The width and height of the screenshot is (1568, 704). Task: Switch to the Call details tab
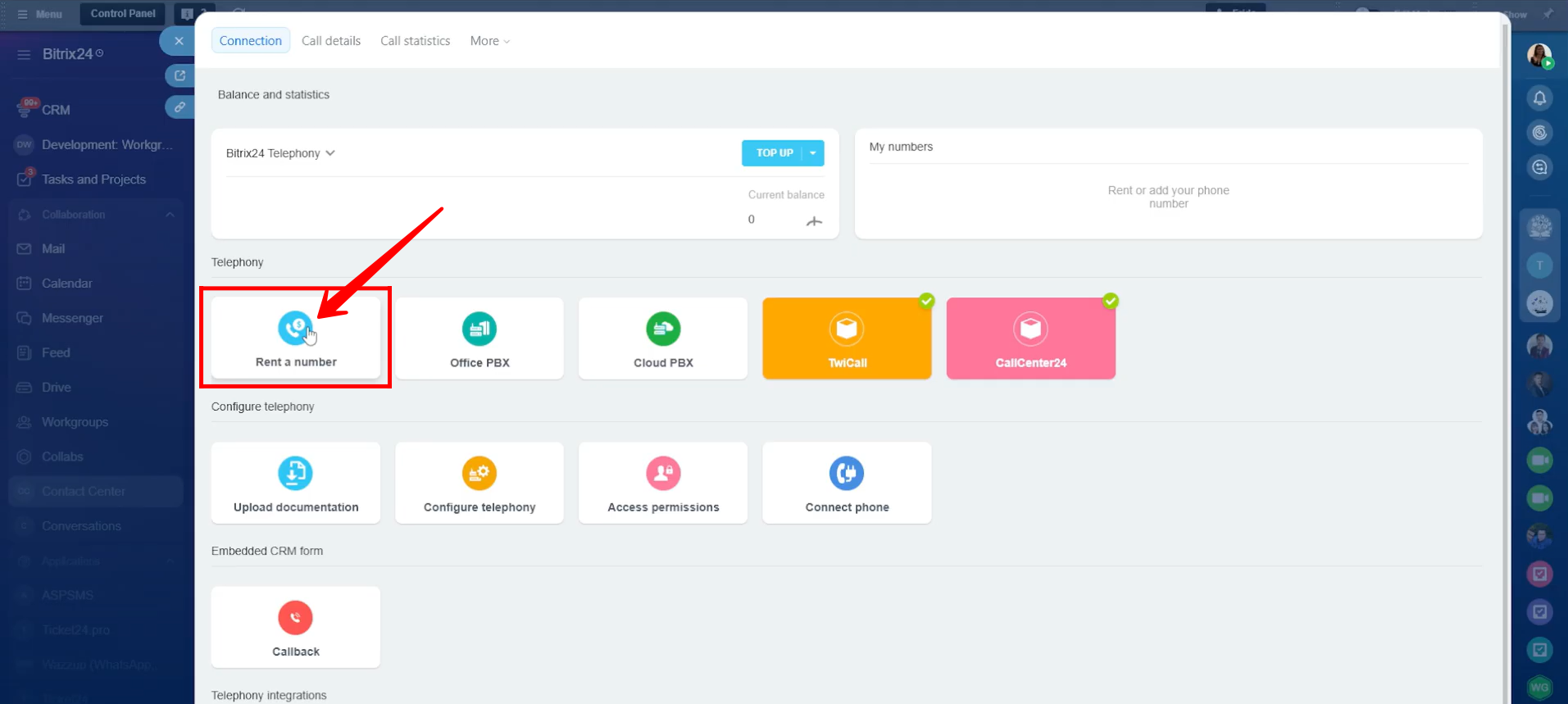[x=331, y=41]
